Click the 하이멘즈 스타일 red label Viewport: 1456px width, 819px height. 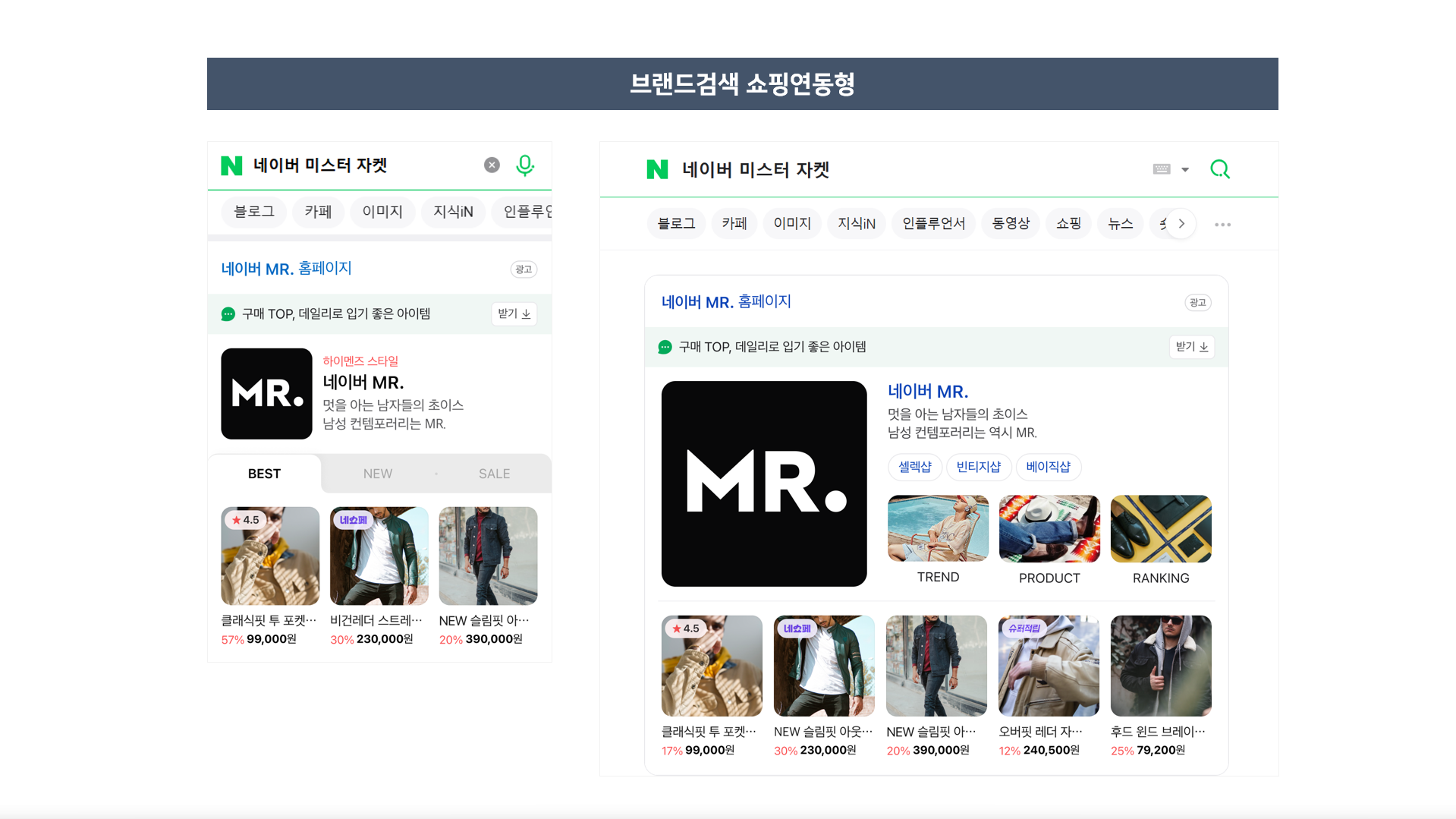[360, 361]
